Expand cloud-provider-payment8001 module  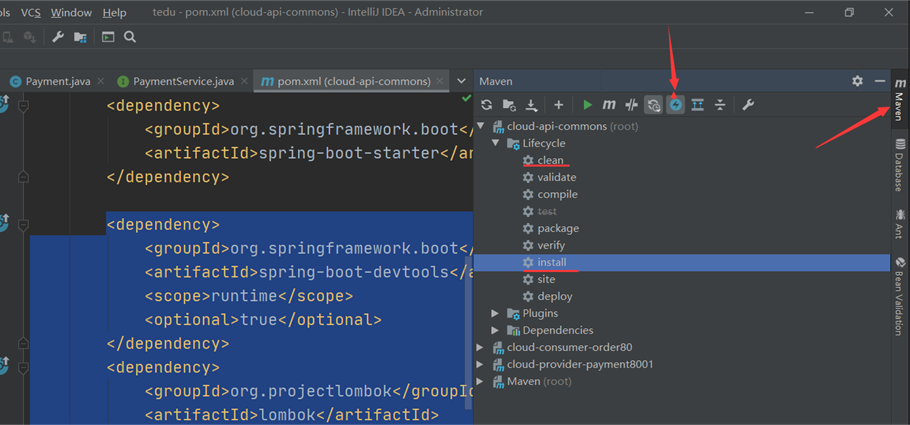481,365
